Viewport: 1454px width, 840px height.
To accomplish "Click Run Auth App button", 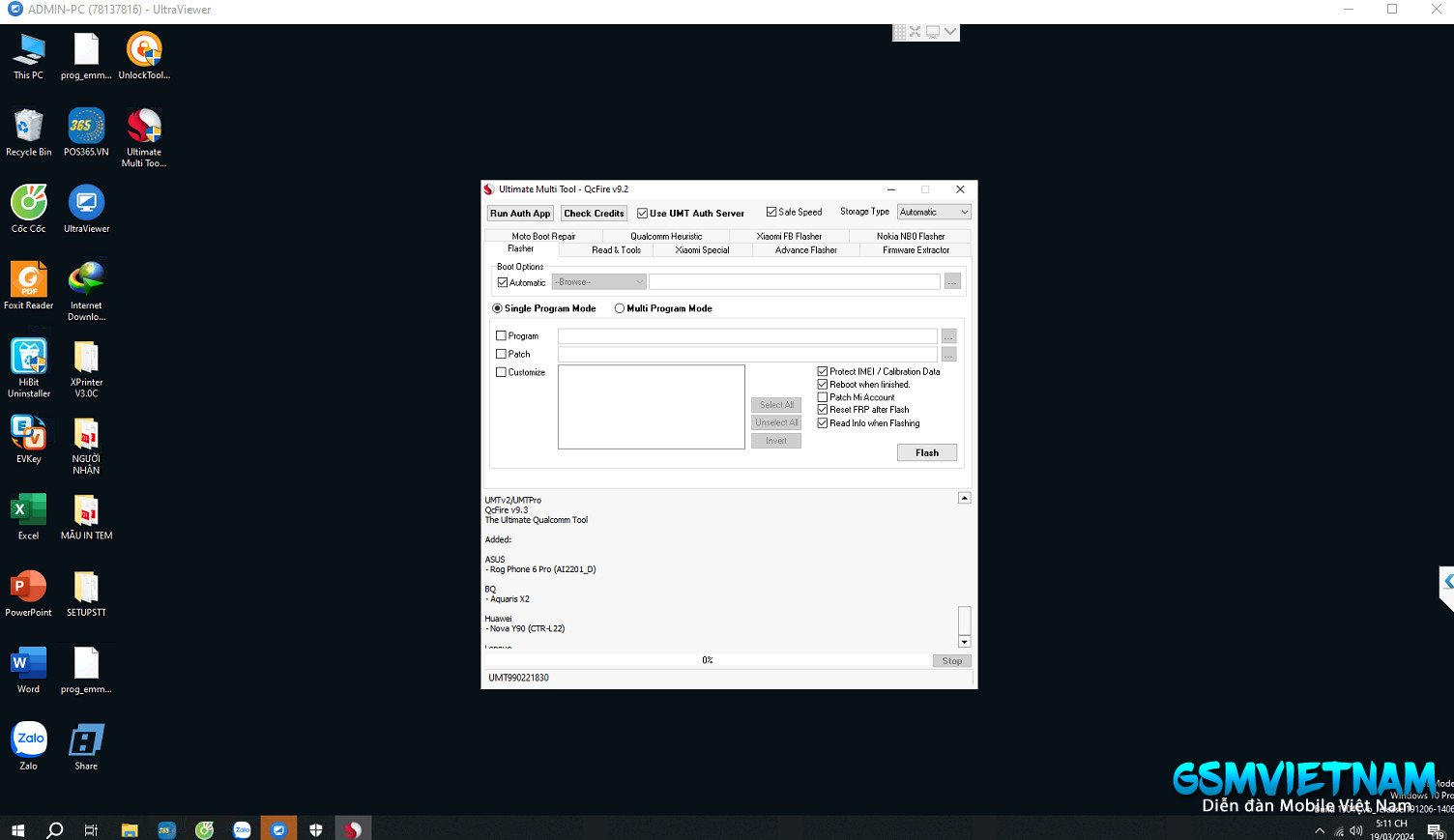I will 520,214.
